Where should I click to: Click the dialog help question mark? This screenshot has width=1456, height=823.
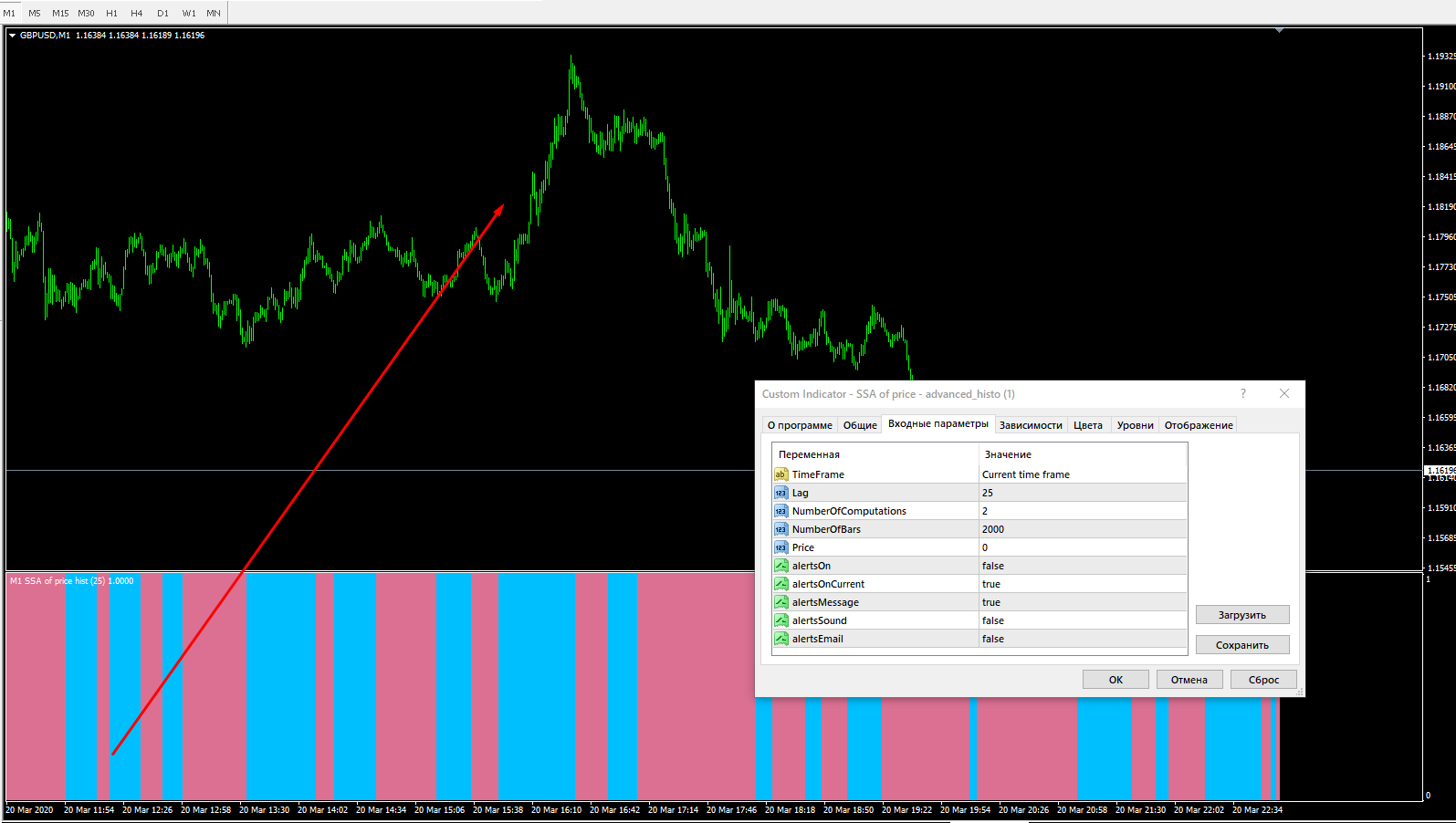pos(1242,393)
